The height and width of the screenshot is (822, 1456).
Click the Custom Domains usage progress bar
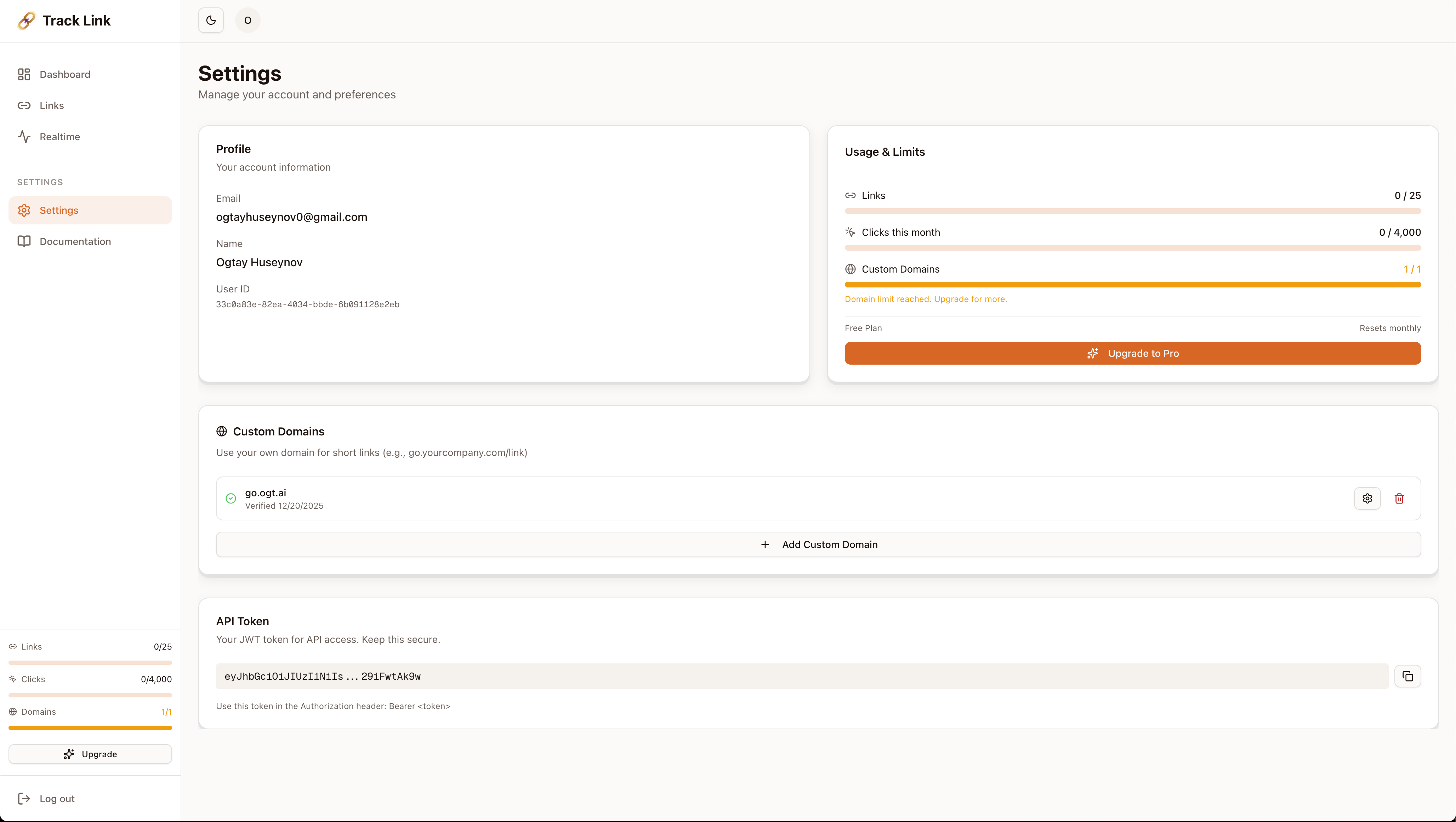(1132, 284)
